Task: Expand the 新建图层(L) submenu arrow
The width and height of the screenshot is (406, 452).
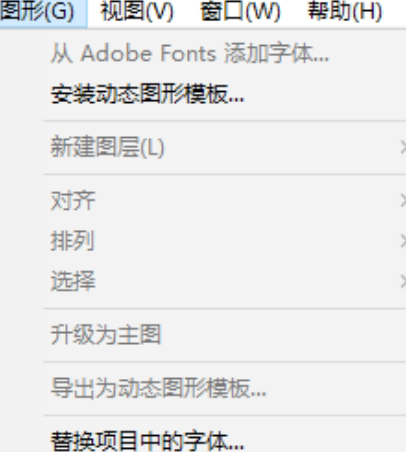Action: (x=403, y=147)
